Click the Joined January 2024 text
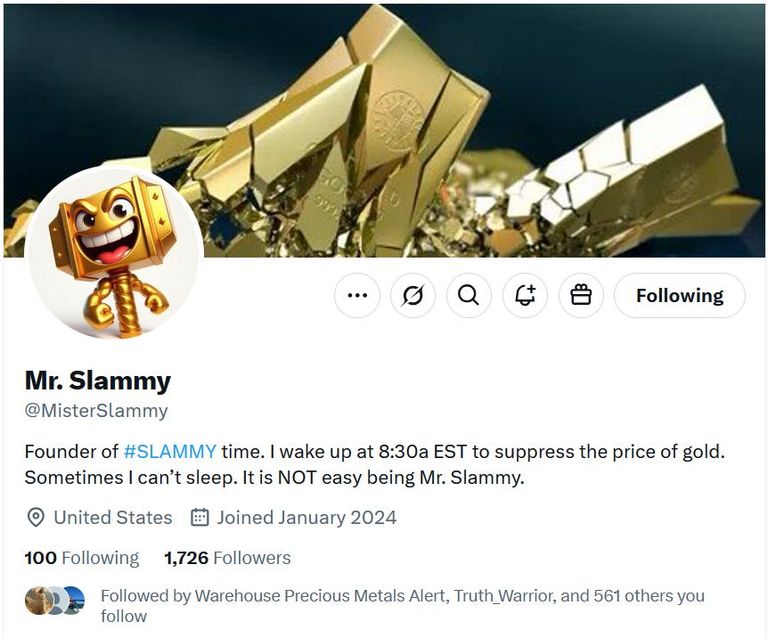This screenshot has width=768, height=639. (x=306, y=517)
